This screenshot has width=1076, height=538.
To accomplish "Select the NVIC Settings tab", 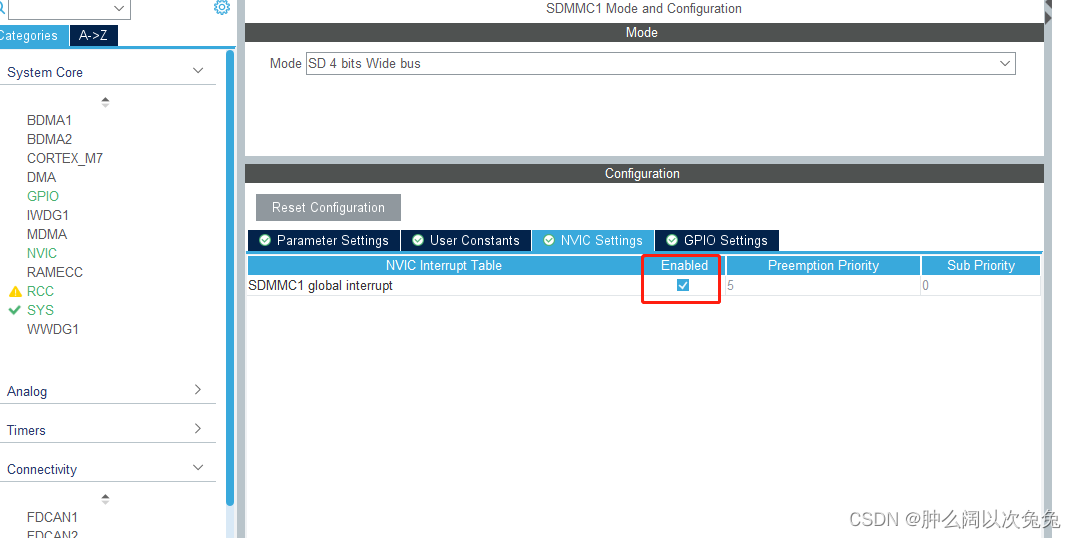I will [593, 240].
